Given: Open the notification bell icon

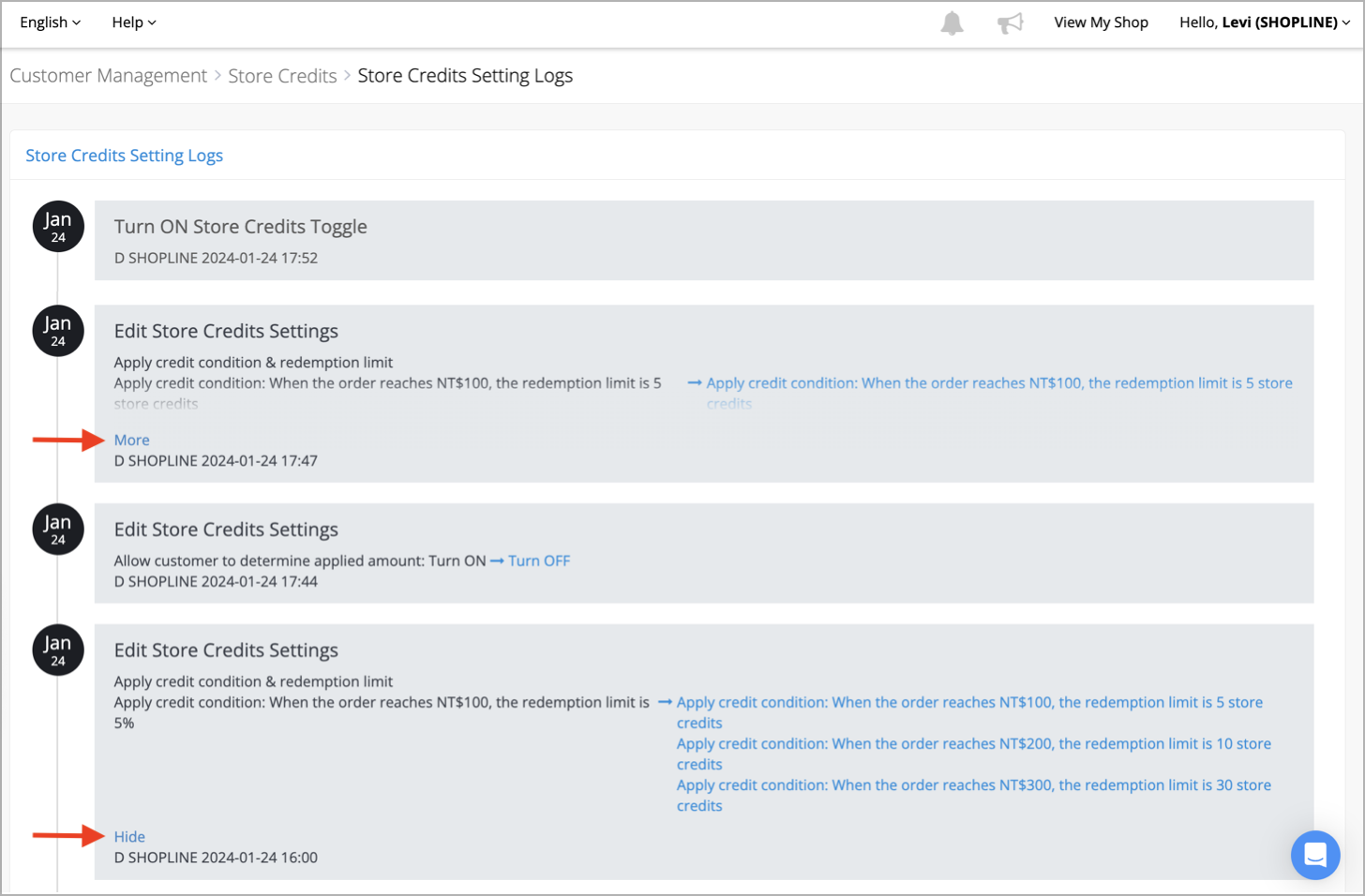Looking at the screenshot, I should click(952, 22).
